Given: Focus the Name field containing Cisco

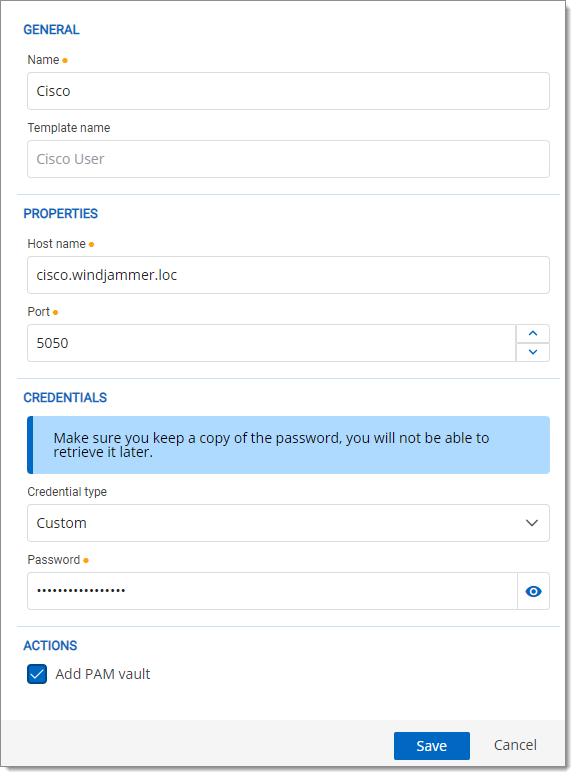Looking at the screenshot, I should pyautogui.click(x=288, y=91).
